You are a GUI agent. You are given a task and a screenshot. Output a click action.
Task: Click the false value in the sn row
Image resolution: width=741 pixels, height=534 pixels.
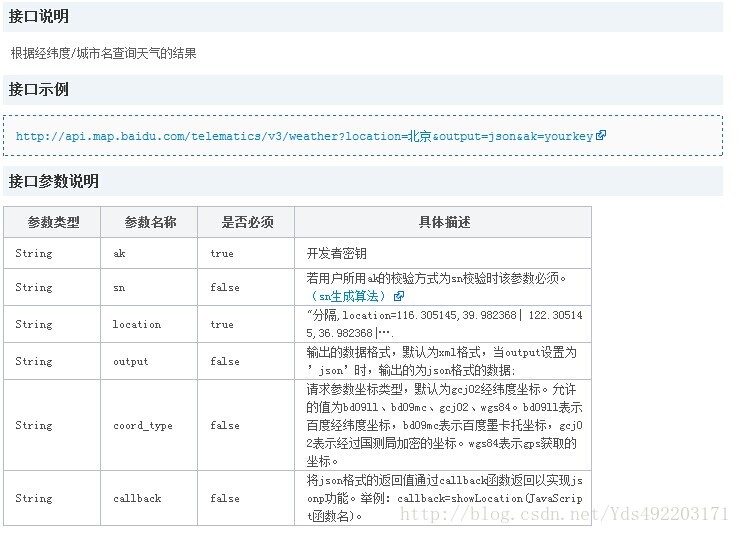tap(225, 287)
